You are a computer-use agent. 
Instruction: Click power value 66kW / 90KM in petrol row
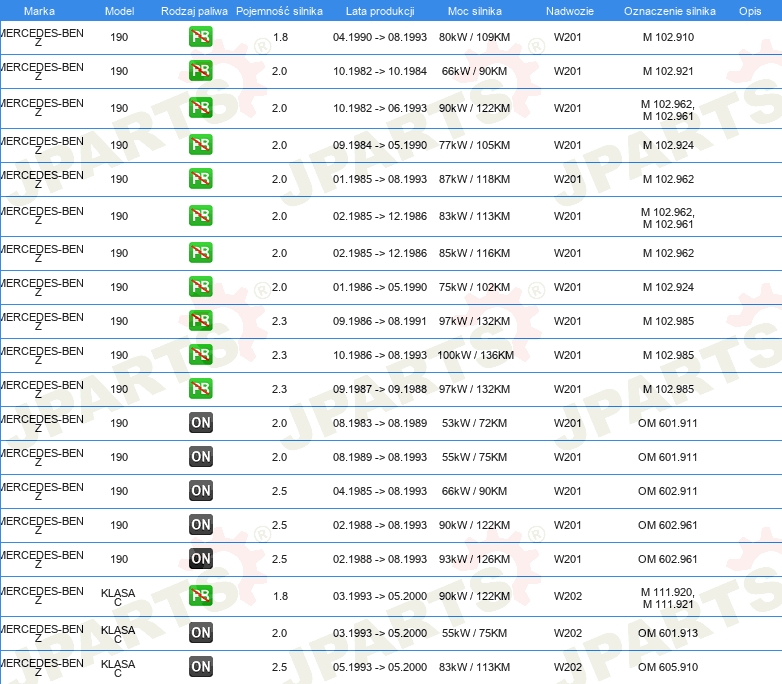pyautogui.click(x=474, y=71)
